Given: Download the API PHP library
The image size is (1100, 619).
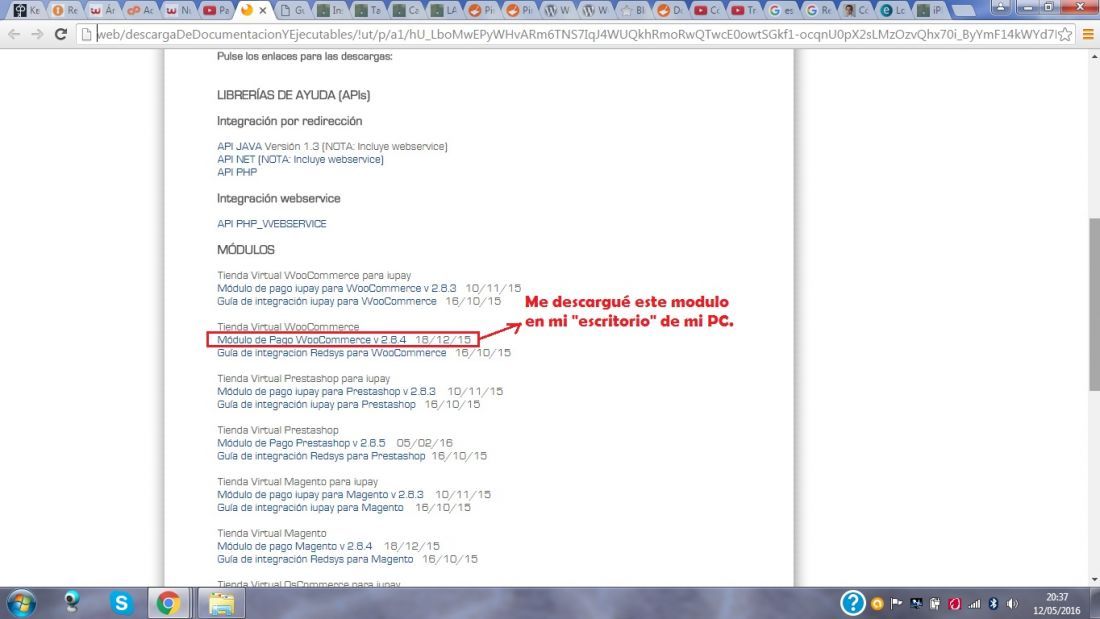Looking at the screenshot, I should coord(237,172).
